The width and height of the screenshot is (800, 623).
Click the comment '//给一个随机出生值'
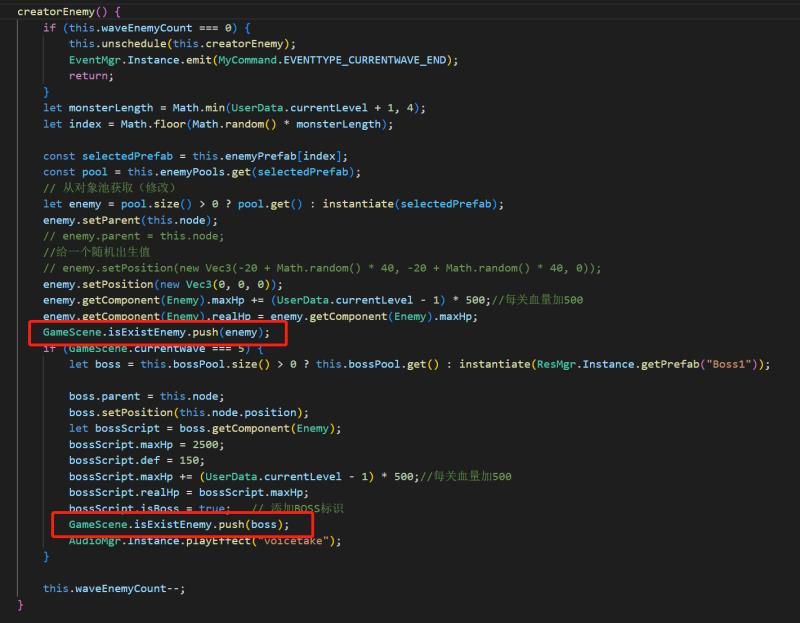96,252
